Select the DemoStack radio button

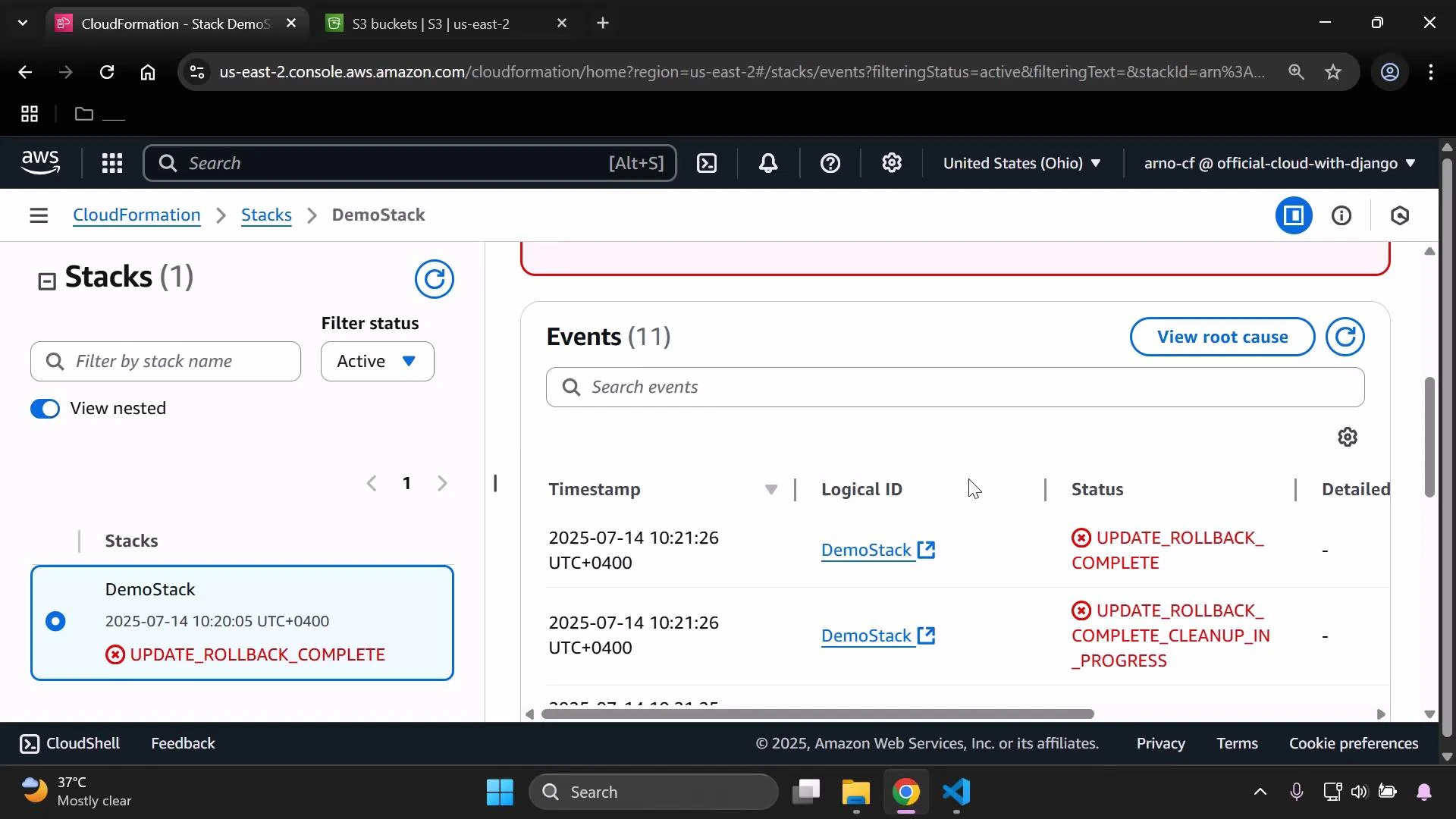(55, 621)
